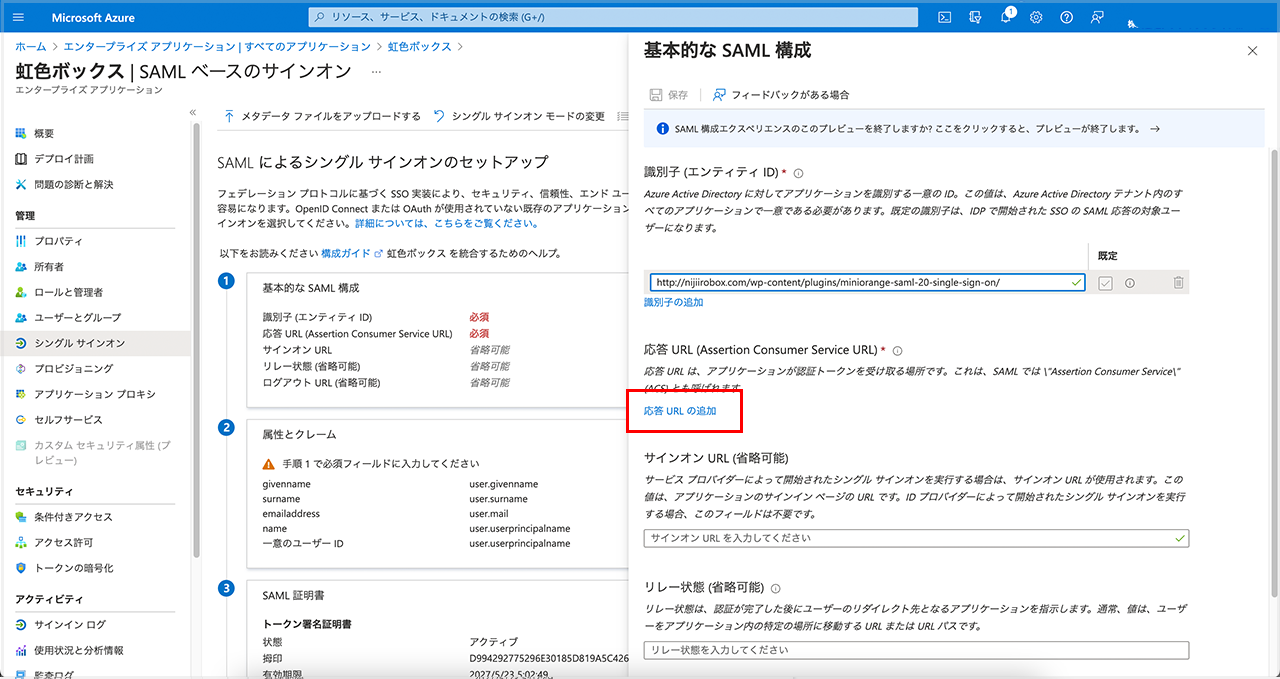Image resolution: width=1280 pixels, height=679 pixels.
Task: Click info icon beside 識別子 (エンティティ ID)
Action: point(798,174)
